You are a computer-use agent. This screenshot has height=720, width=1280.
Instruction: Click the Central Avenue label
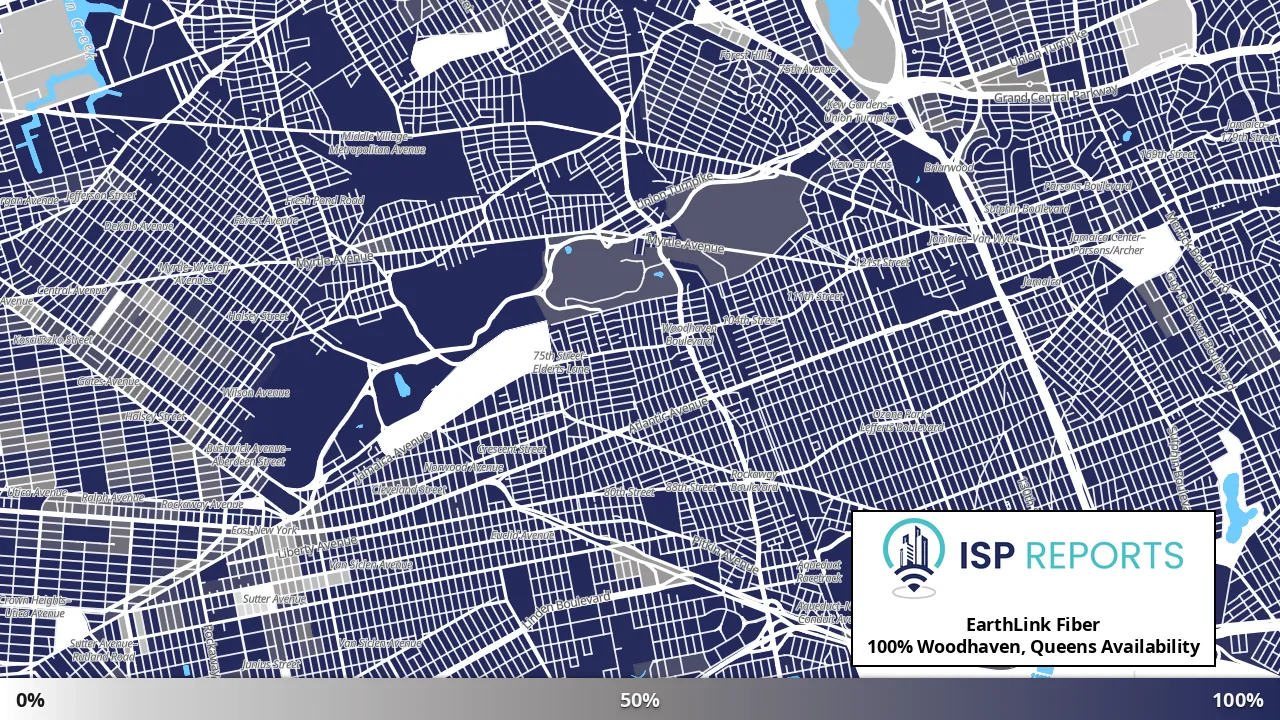(x=71, y=291)
